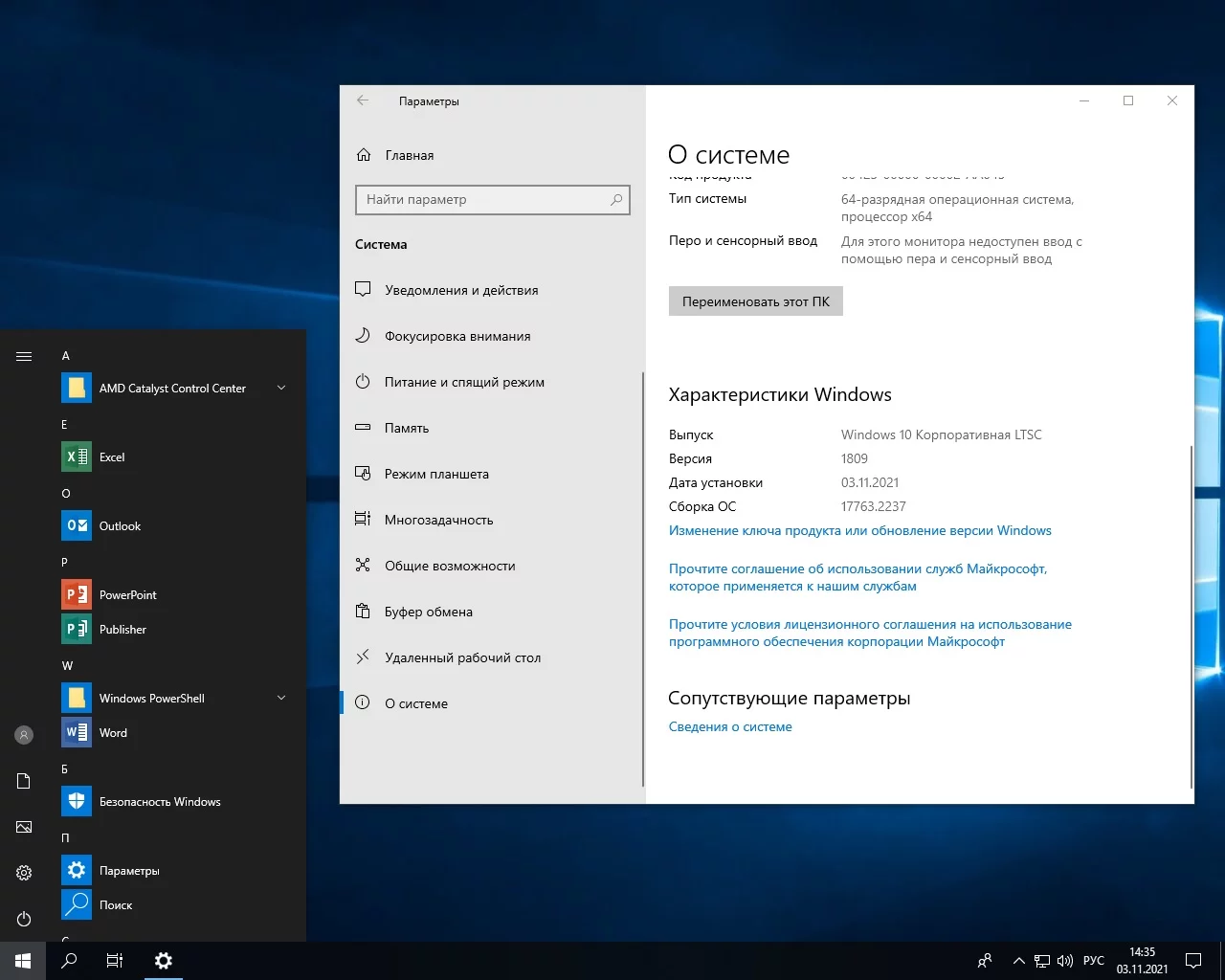Screen dimensions: 1225x980
Task: Launch Outlook from the app list
Action: [x=120, y=526]
